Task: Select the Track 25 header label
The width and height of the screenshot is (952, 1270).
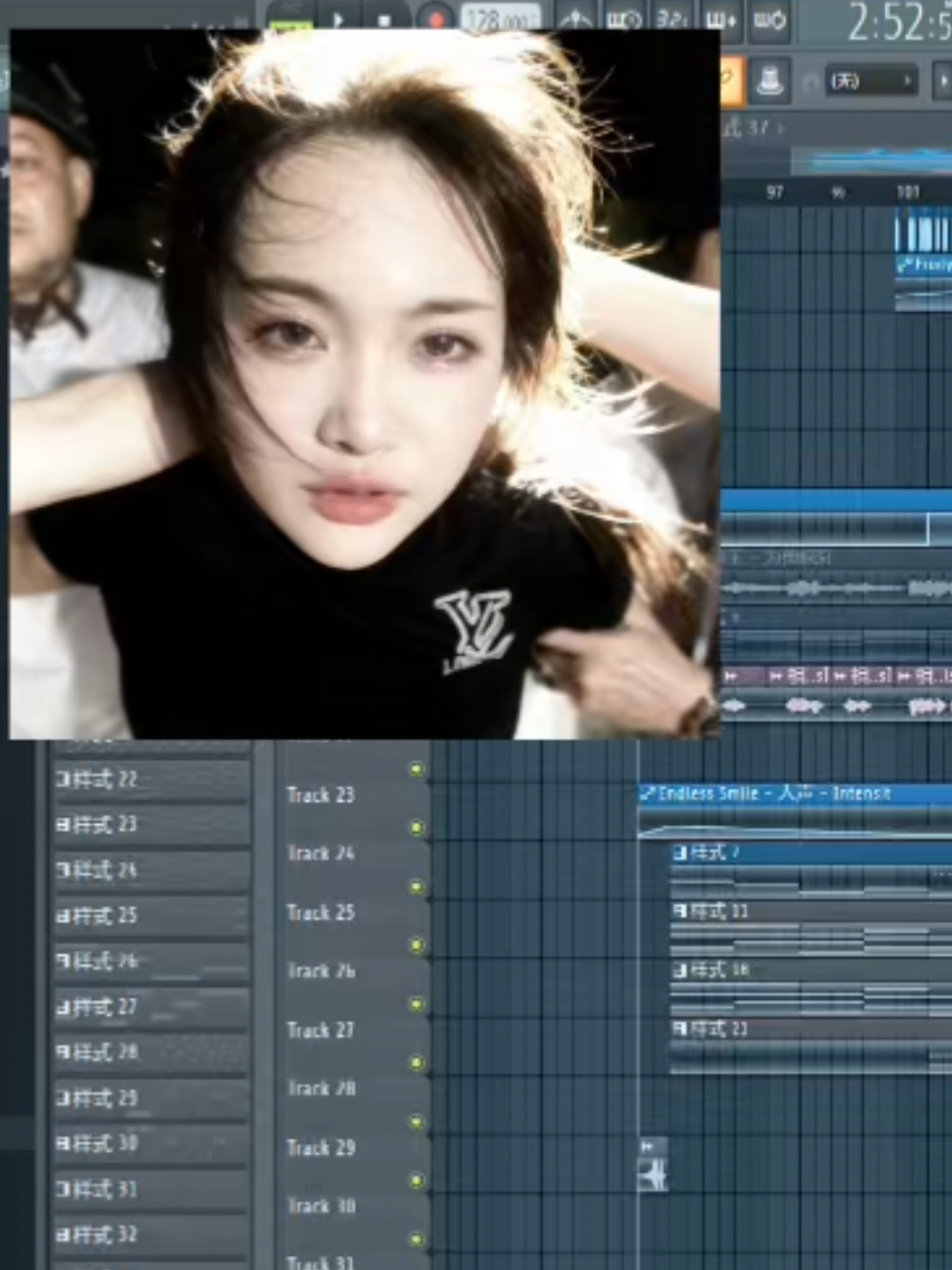Action: pos(320,912)
